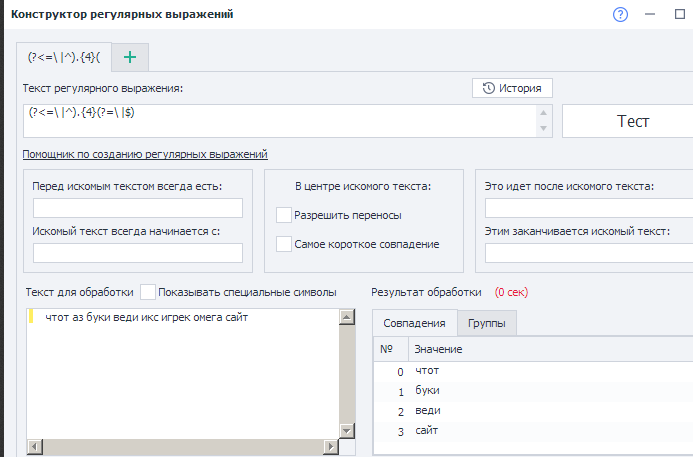The height and width of the screenshot is (457, 693).
Task: Click the window title 'Конструктор регулярных выражений'
Action: 122,14
